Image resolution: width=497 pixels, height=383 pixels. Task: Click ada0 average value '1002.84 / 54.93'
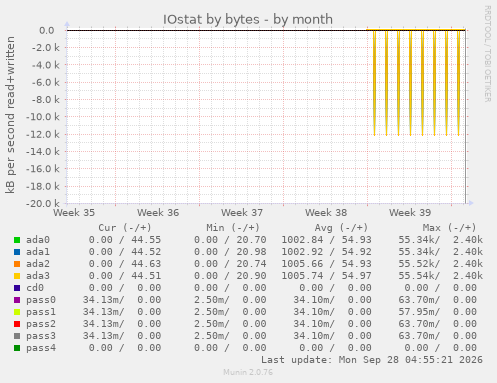click(x=326, y=240)
